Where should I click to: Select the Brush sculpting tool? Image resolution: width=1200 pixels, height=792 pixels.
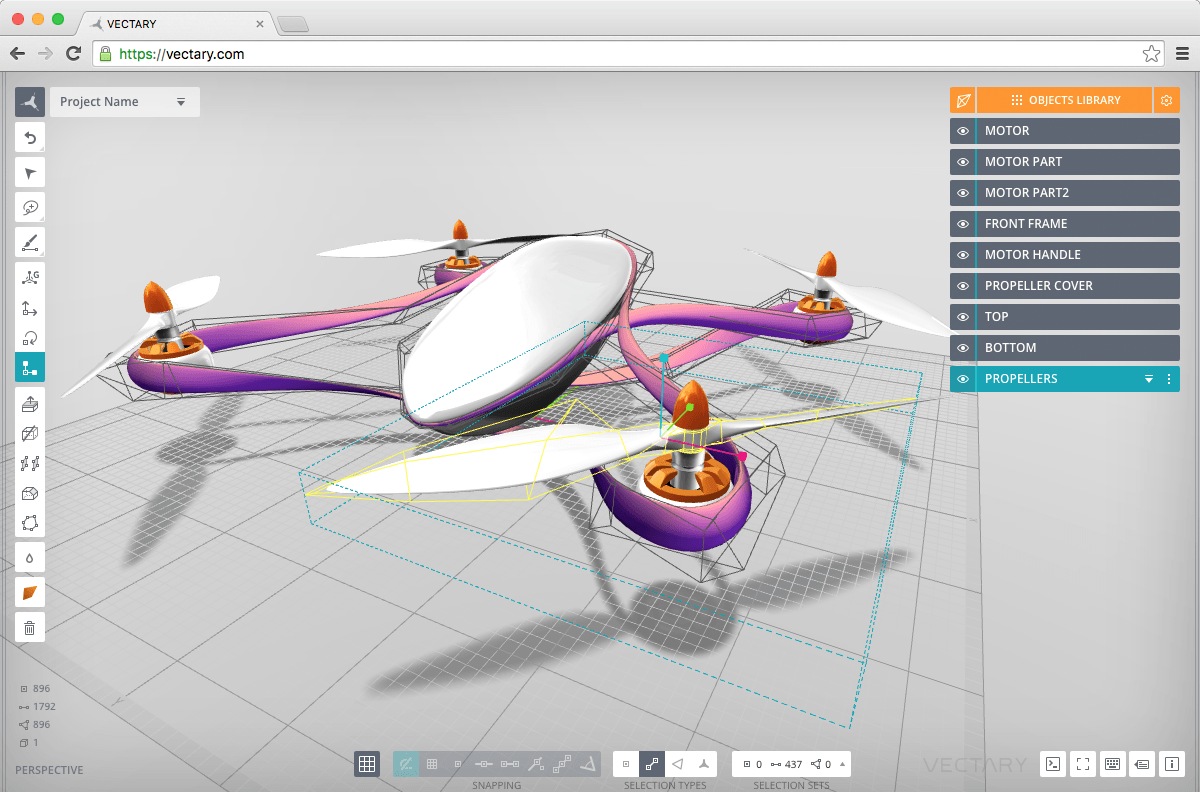pos(29,241)
